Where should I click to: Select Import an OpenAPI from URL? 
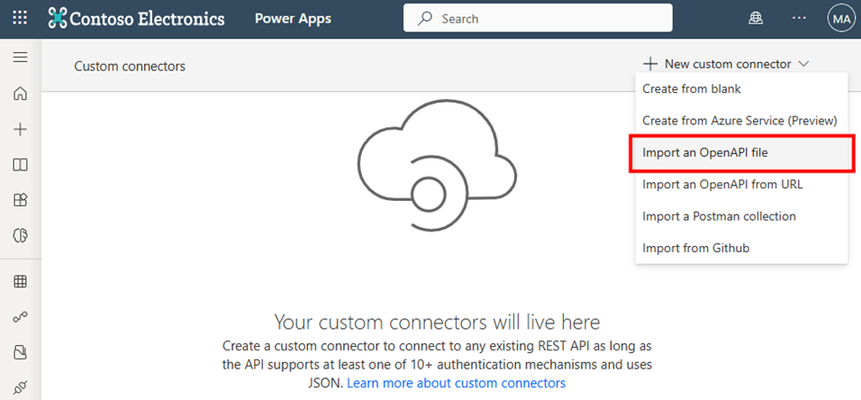click(x=741, y=185)
